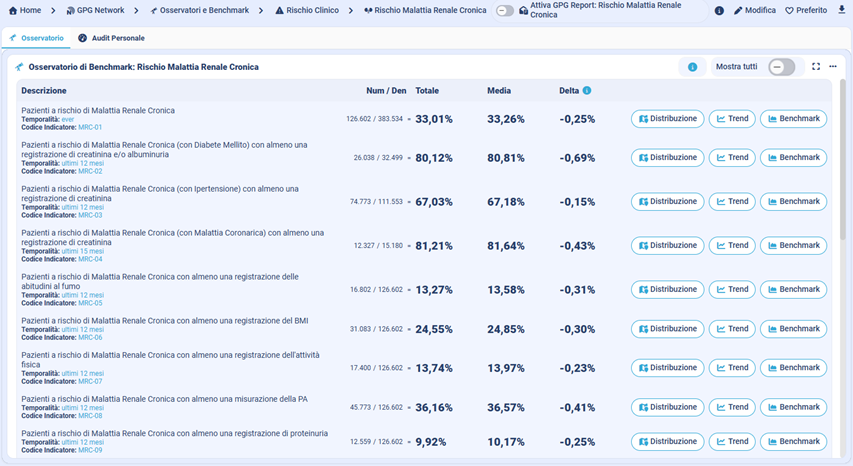
Task: Click the fullscreen expand icon
Action: (x=816, y=67)
